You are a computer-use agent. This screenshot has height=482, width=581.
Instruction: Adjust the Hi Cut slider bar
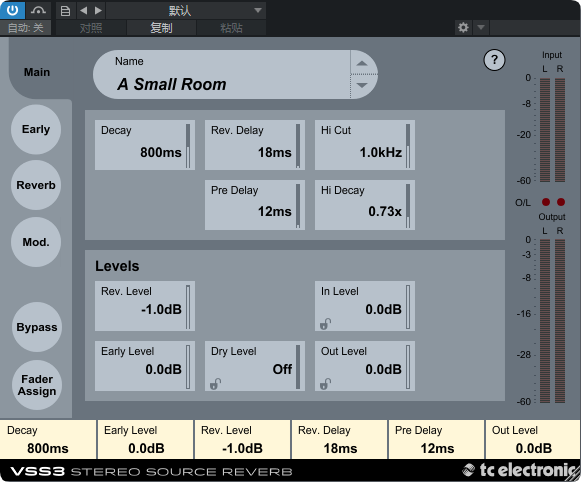[408, 146]
